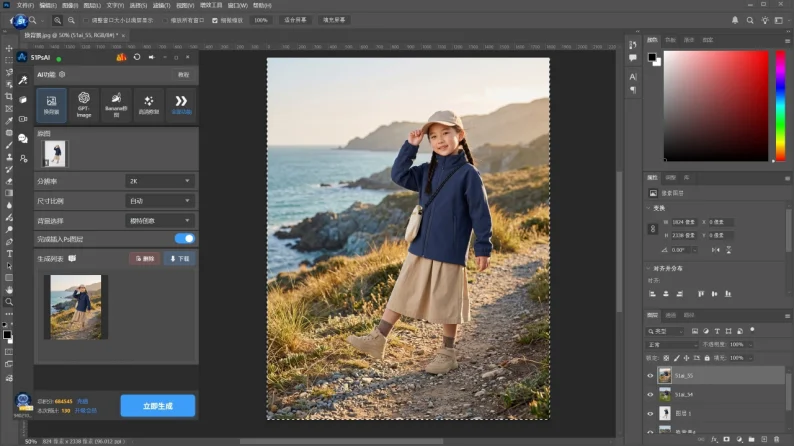
Task: Select the Crop tool in toolbar
Action: 9,96
